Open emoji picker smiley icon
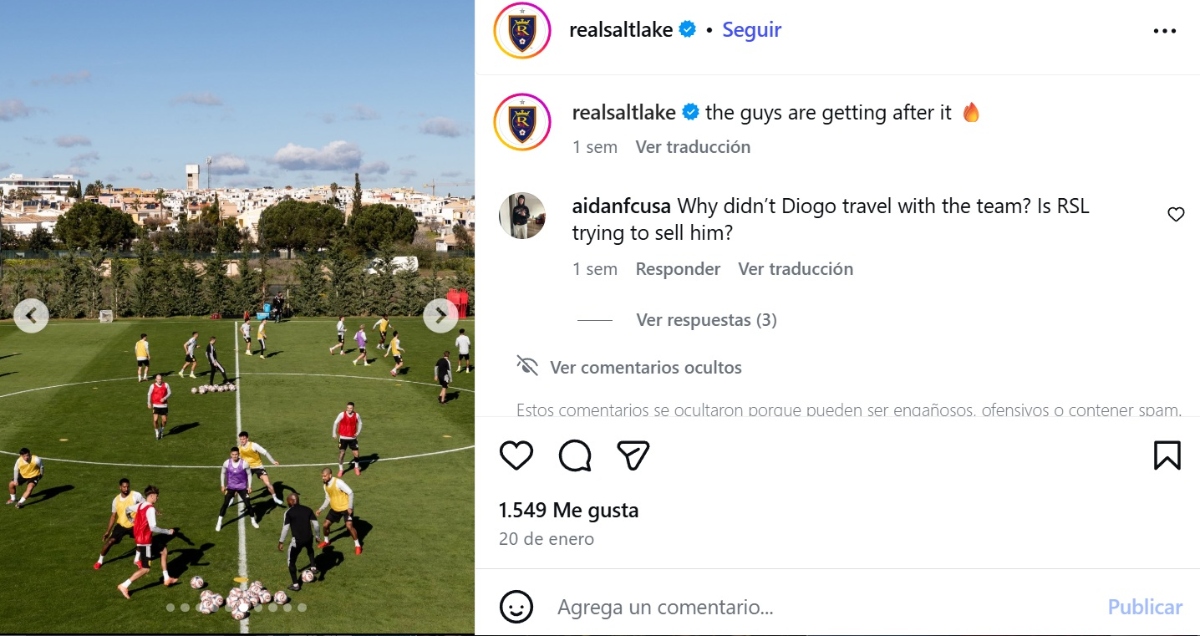 coord(516,606)
